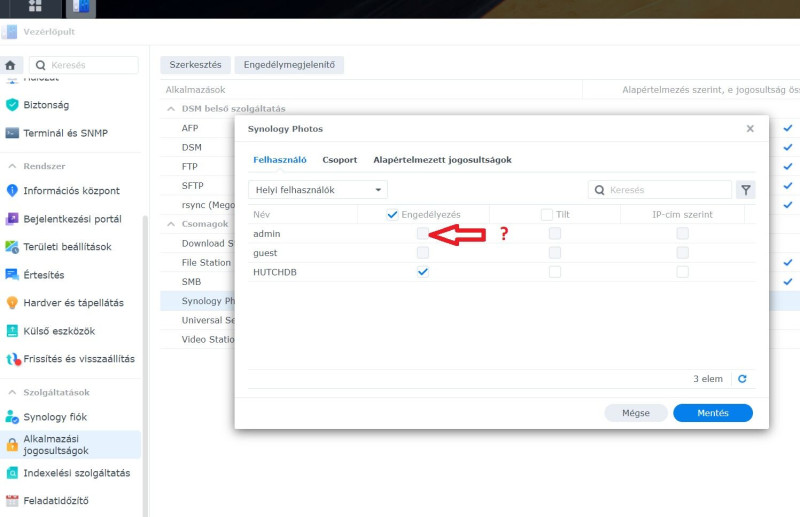Select the Synology Photos row
The width and height of the screenshot is (800, 517).
click(197, 301)
